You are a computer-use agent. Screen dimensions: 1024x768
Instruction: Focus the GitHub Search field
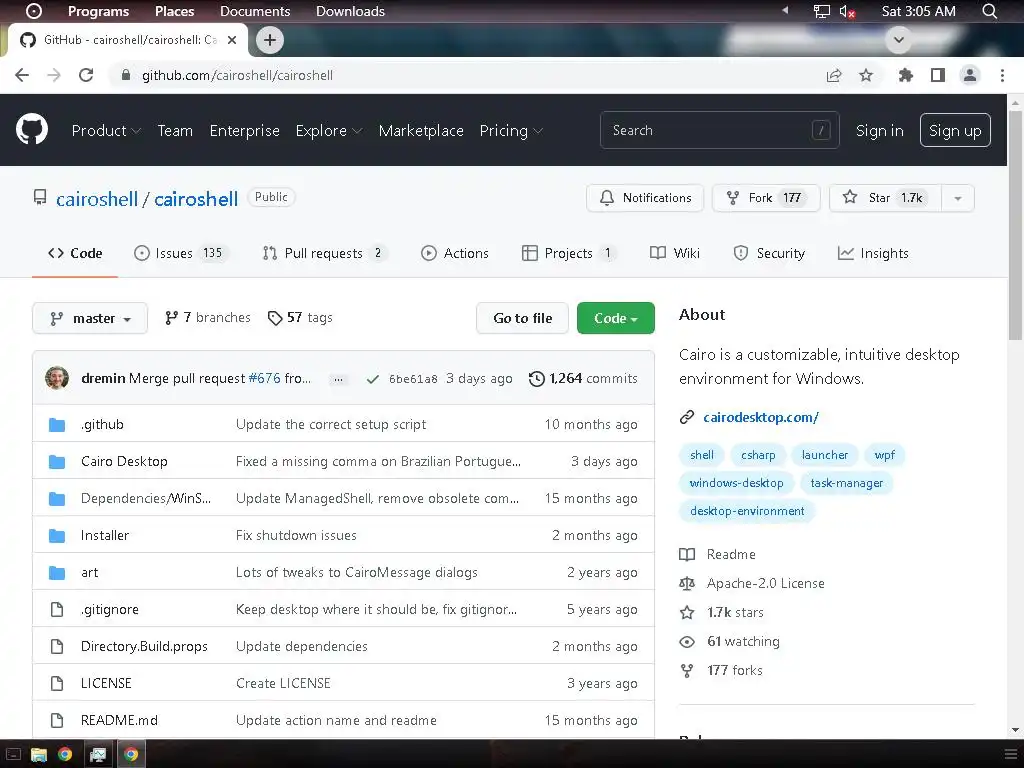[x=719, y=130]
